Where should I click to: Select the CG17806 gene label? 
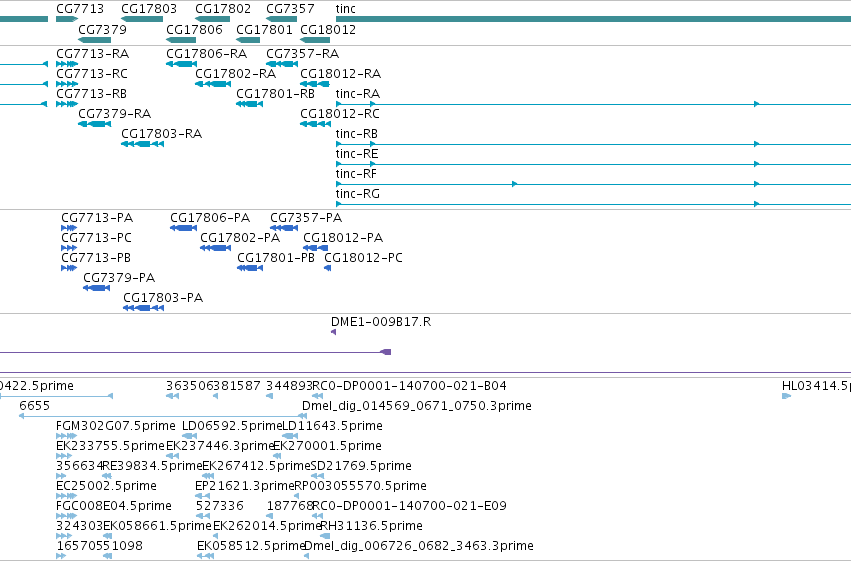194,29
